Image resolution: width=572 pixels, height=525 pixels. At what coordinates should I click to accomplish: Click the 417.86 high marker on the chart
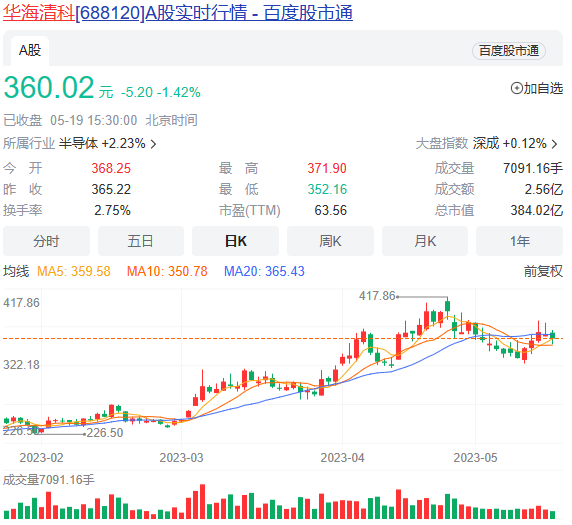click(x=377, y=296)
